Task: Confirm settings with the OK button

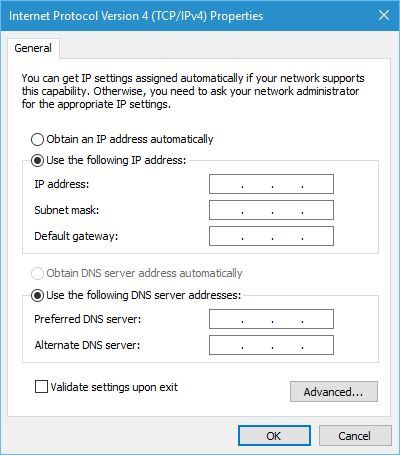Action: tap(274, 436)
